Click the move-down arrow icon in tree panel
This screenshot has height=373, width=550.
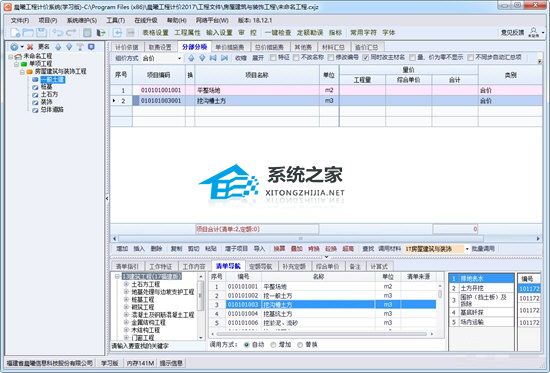(69, 47)
